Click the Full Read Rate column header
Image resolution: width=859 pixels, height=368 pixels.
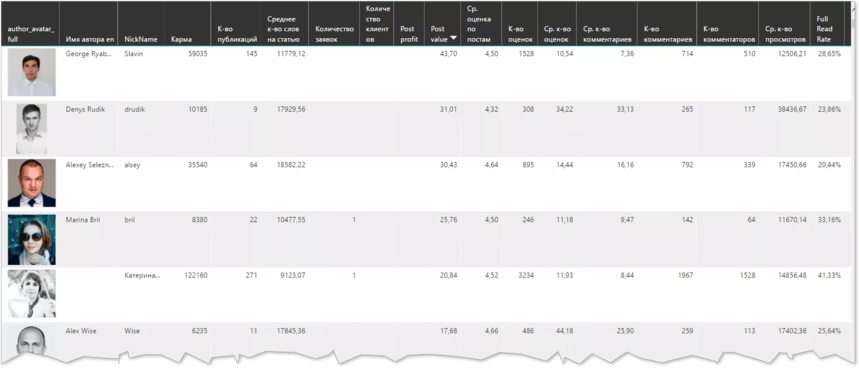824,29
